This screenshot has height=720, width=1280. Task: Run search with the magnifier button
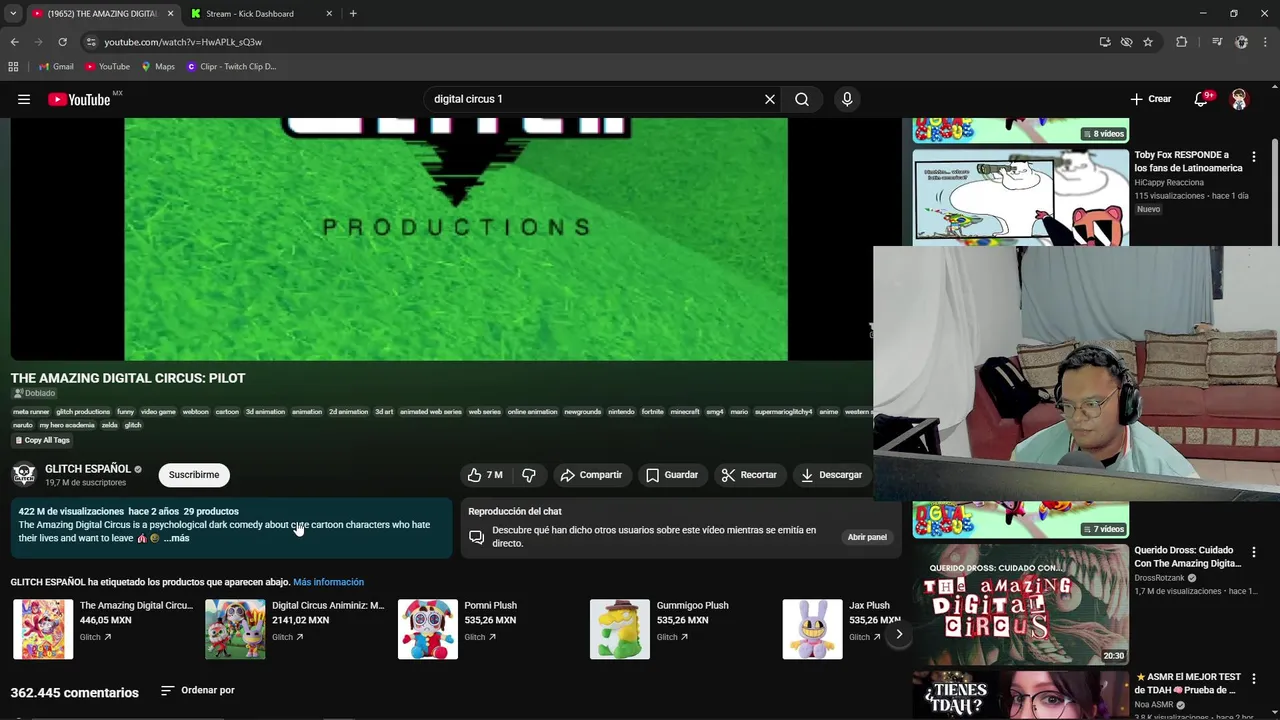802,99
